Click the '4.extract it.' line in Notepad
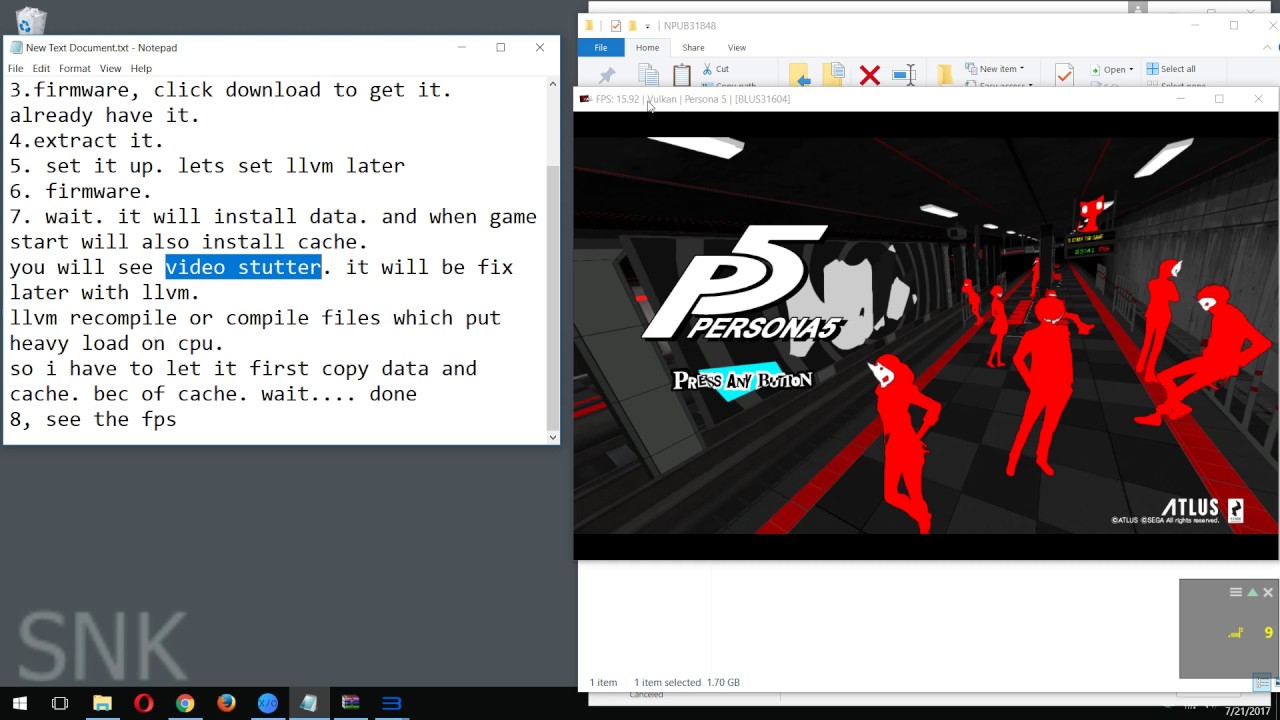Screen dimensions: 1280x720 pyautogui.click(x=86, y=141)
